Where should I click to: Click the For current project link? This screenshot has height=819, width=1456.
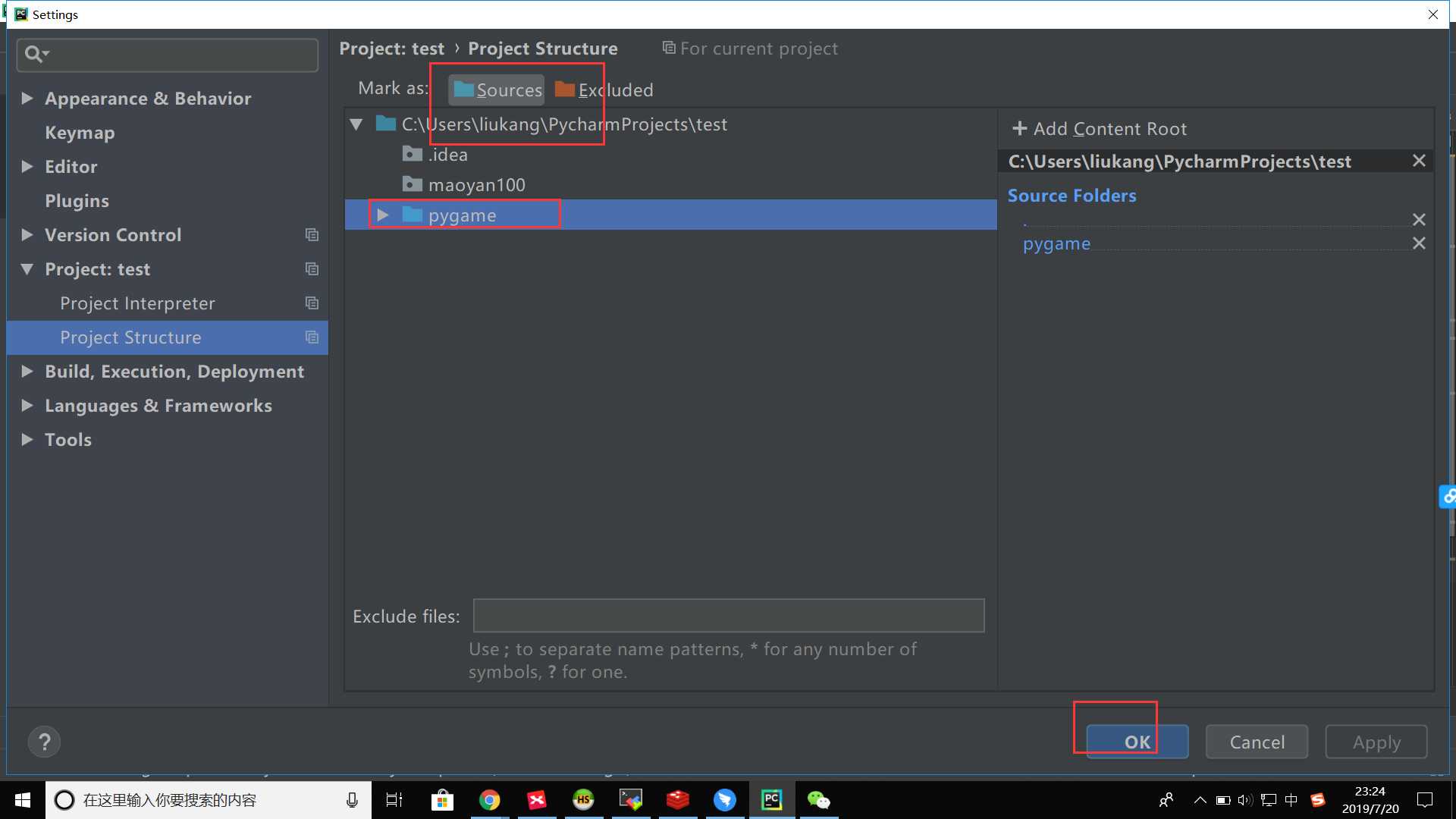pos(749,48)
